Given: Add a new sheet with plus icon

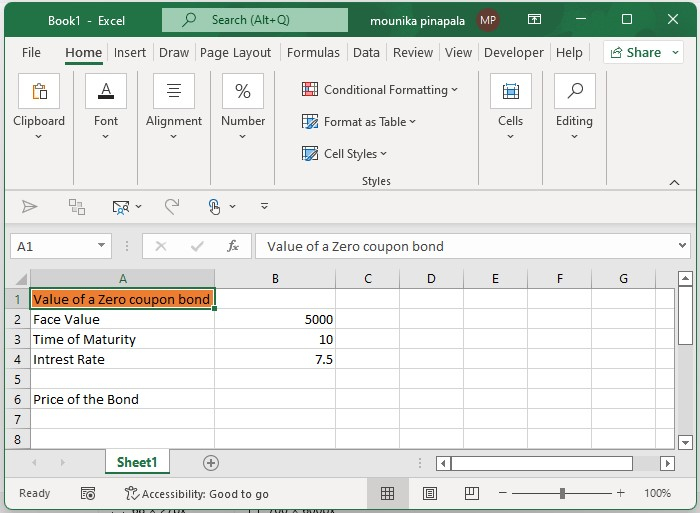Looking at the screenshot, I should coord(211,463).
